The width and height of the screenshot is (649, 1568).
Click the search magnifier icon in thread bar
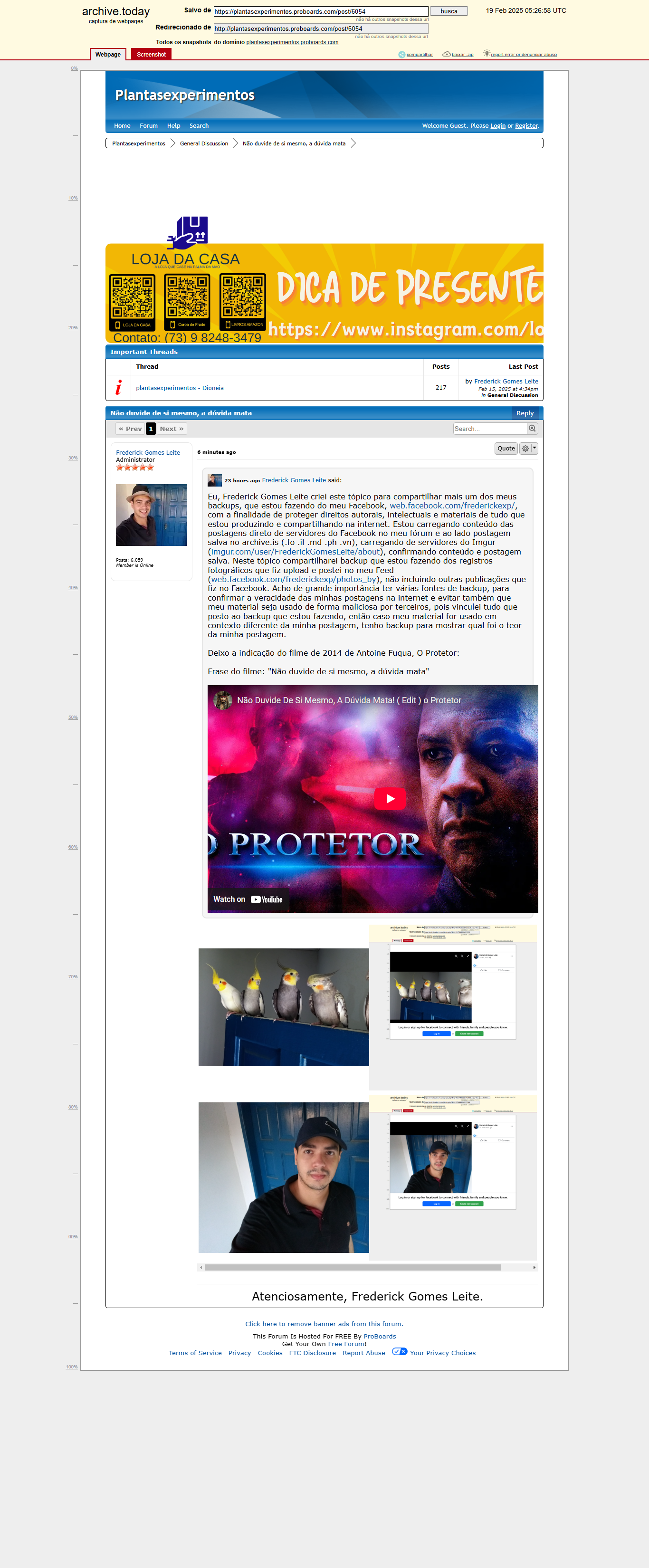pyautogui.click(x=532, y=429)
